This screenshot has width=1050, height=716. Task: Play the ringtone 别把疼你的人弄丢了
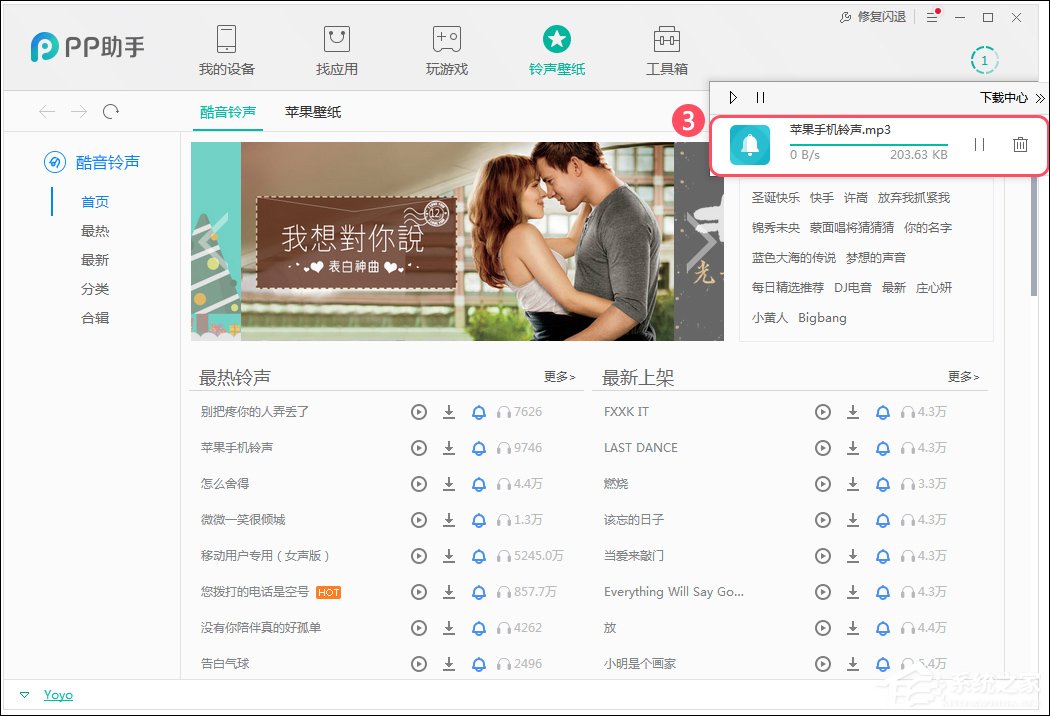[419, 411]
